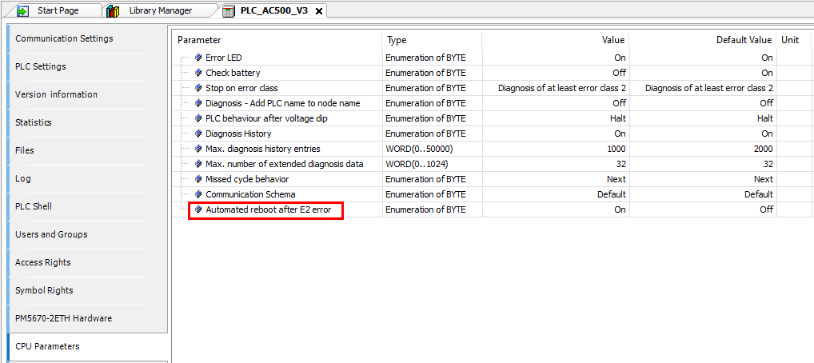Click the Library Manager books icon
The height and width of the screenshot is (363, 814).
[x=112, y=10]
